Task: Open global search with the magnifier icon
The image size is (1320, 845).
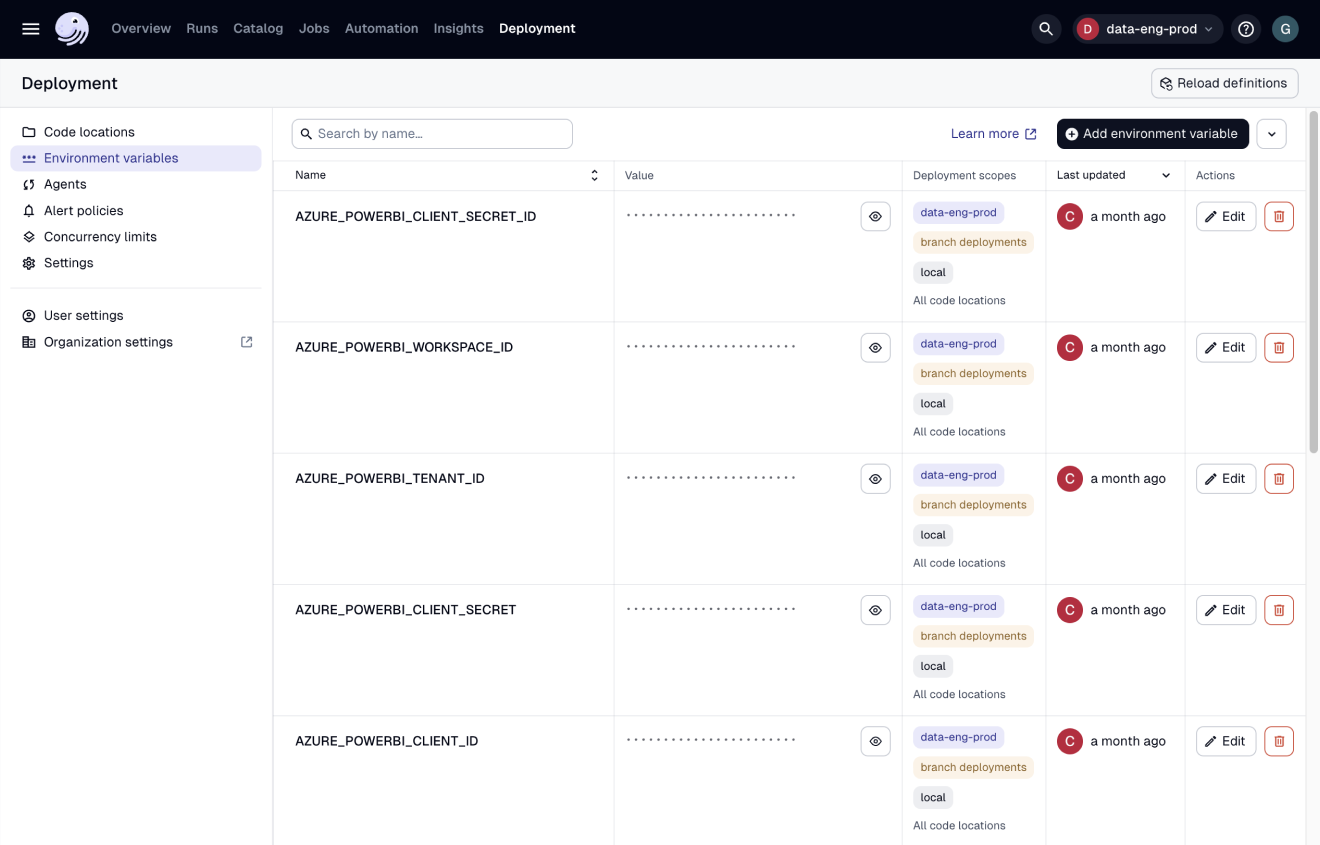Action: (x=1046, y=28)
